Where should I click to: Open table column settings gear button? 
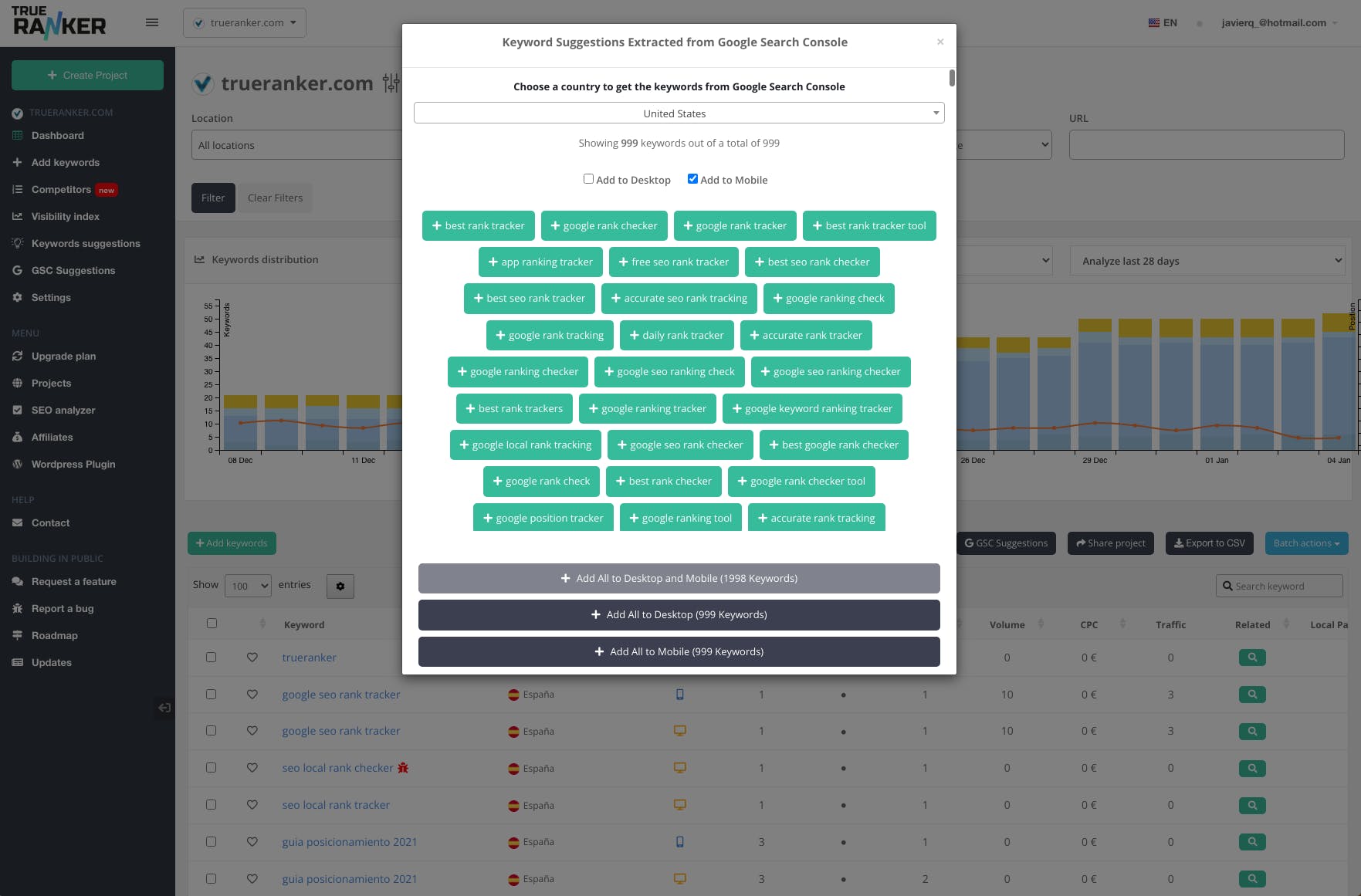[340, 587]
